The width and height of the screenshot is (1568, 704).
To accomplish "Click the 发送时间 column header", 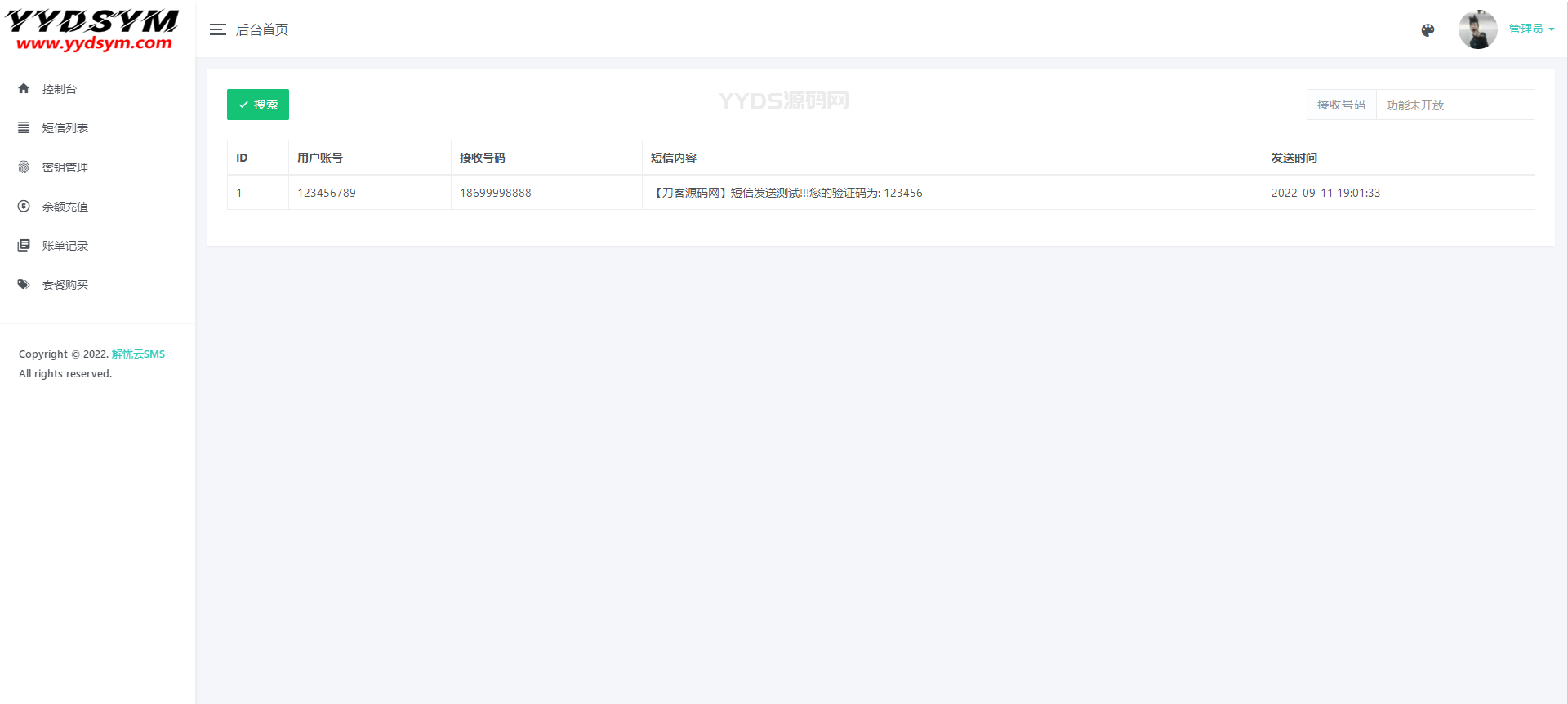I will [x=1294, y=158].
